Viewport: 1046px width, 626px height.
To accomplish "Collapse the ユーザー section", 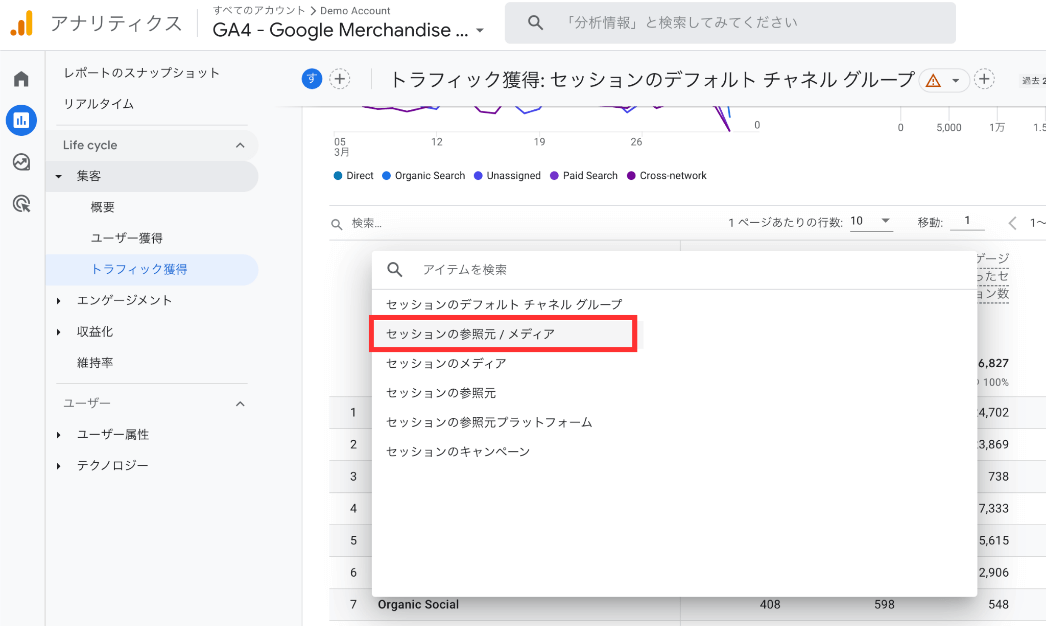I will coord(240,404).
